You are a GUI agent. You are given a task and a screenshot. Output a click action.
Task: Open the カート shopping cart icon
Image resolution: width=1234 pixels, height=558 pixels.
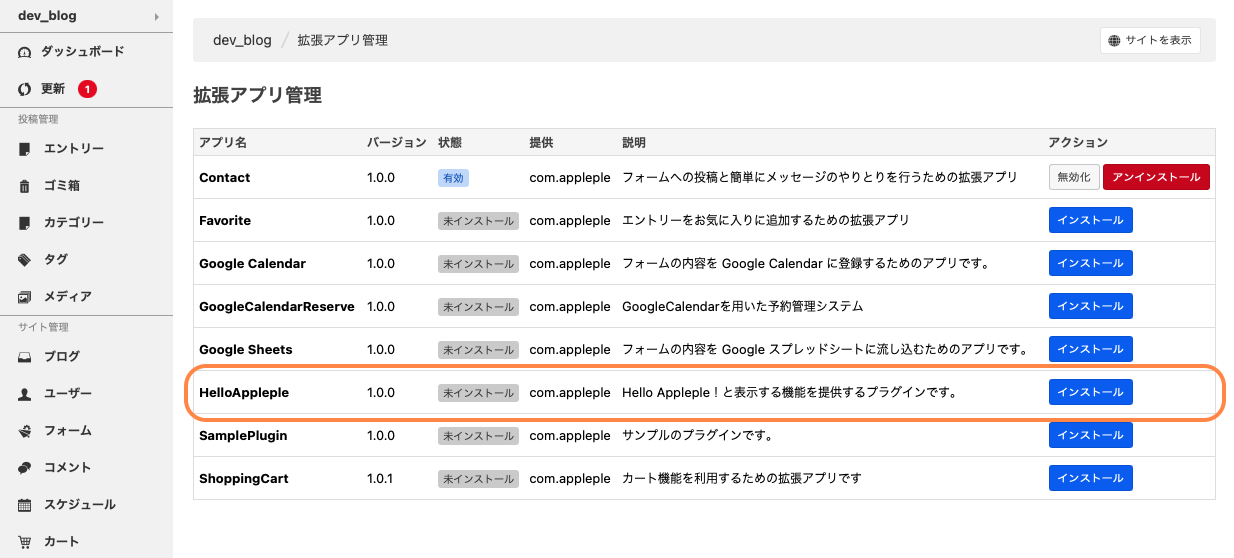click(25, 542)
